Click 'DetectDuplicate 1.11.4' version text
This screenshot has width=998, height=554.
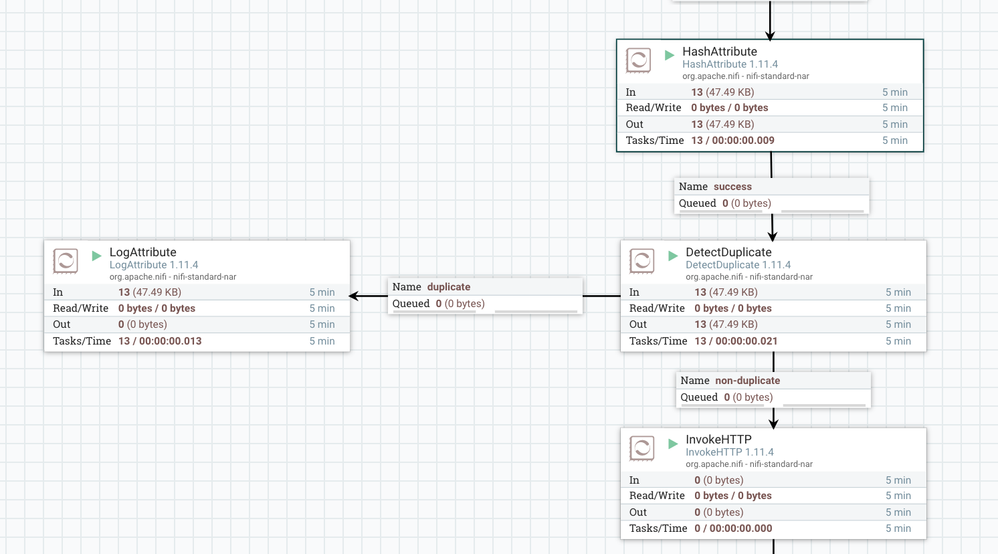738,265
